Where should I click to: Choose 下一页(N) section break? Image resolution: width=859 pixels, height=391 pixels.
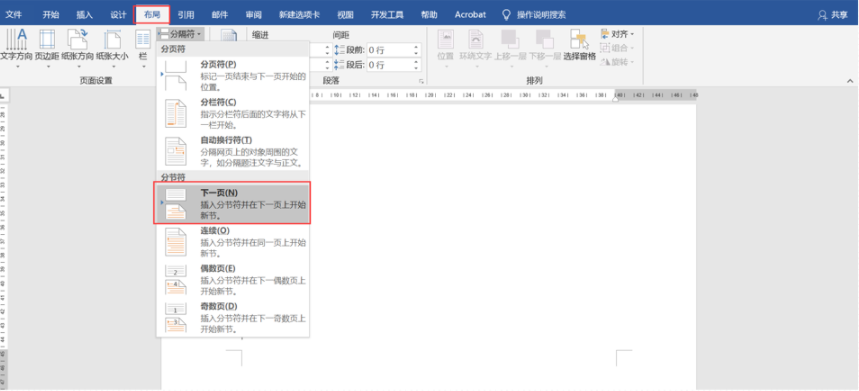coord(233,204)
